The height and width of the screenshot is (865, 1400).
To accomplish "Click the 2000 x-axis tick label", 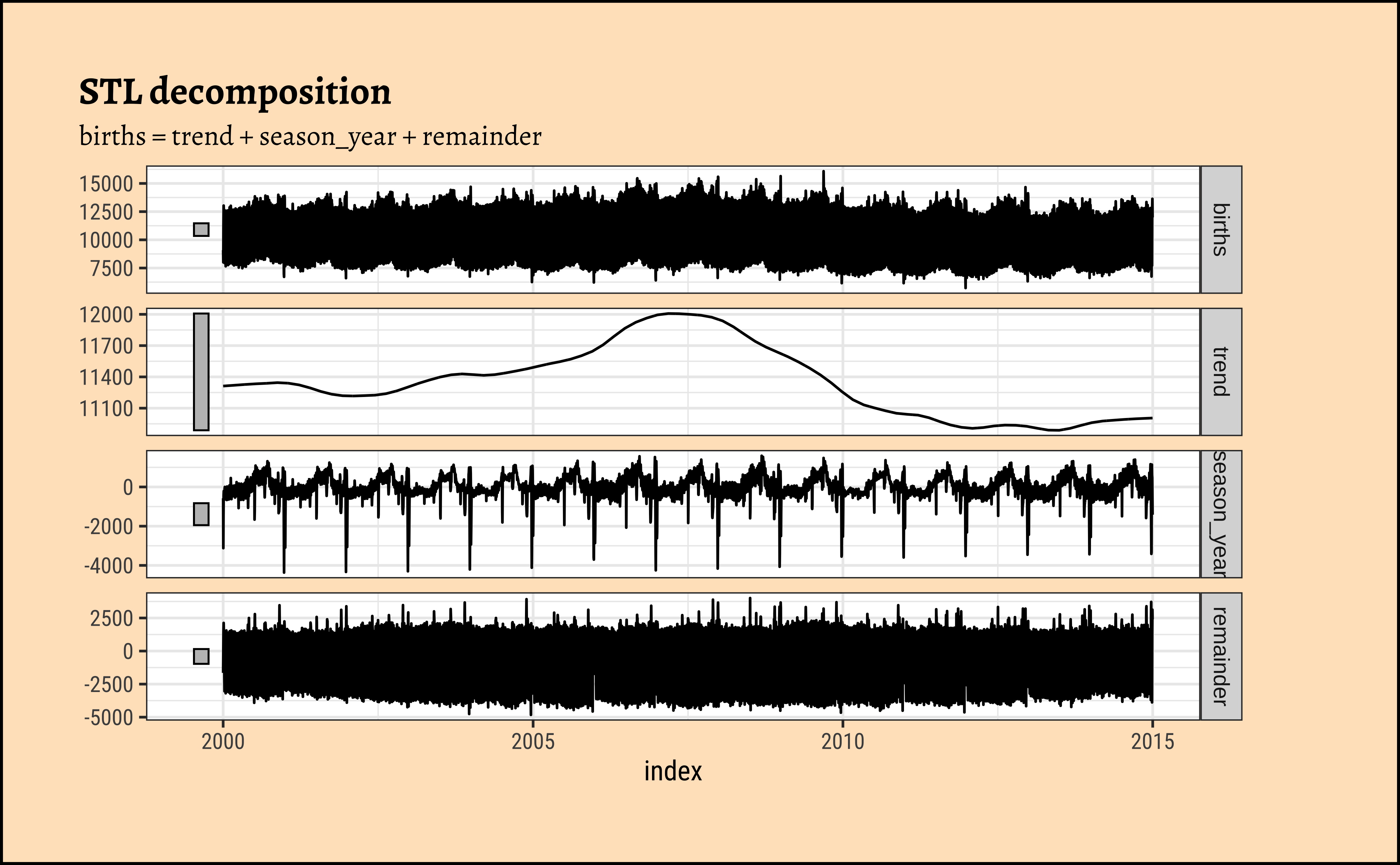I will point(223,741).
